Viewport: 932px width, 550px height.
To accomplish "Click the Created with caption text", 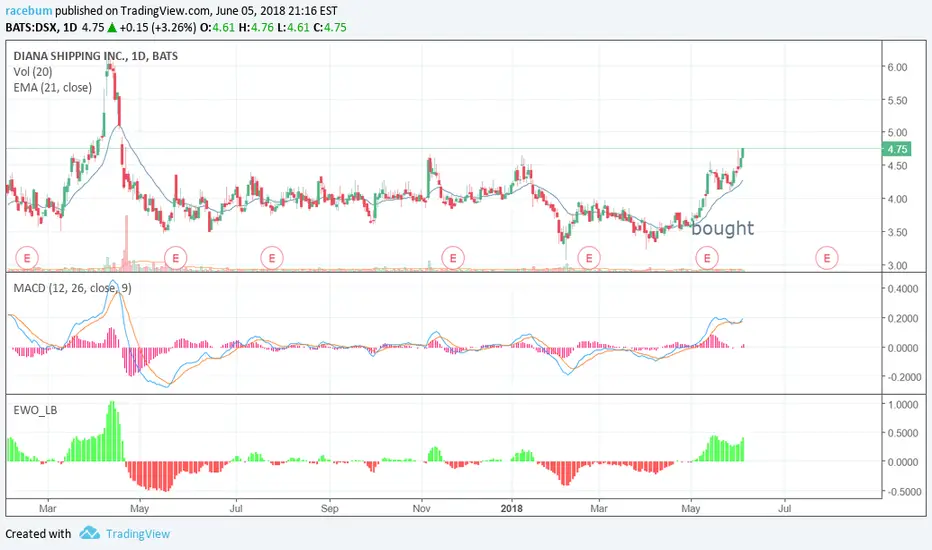I will pos(38,534).
